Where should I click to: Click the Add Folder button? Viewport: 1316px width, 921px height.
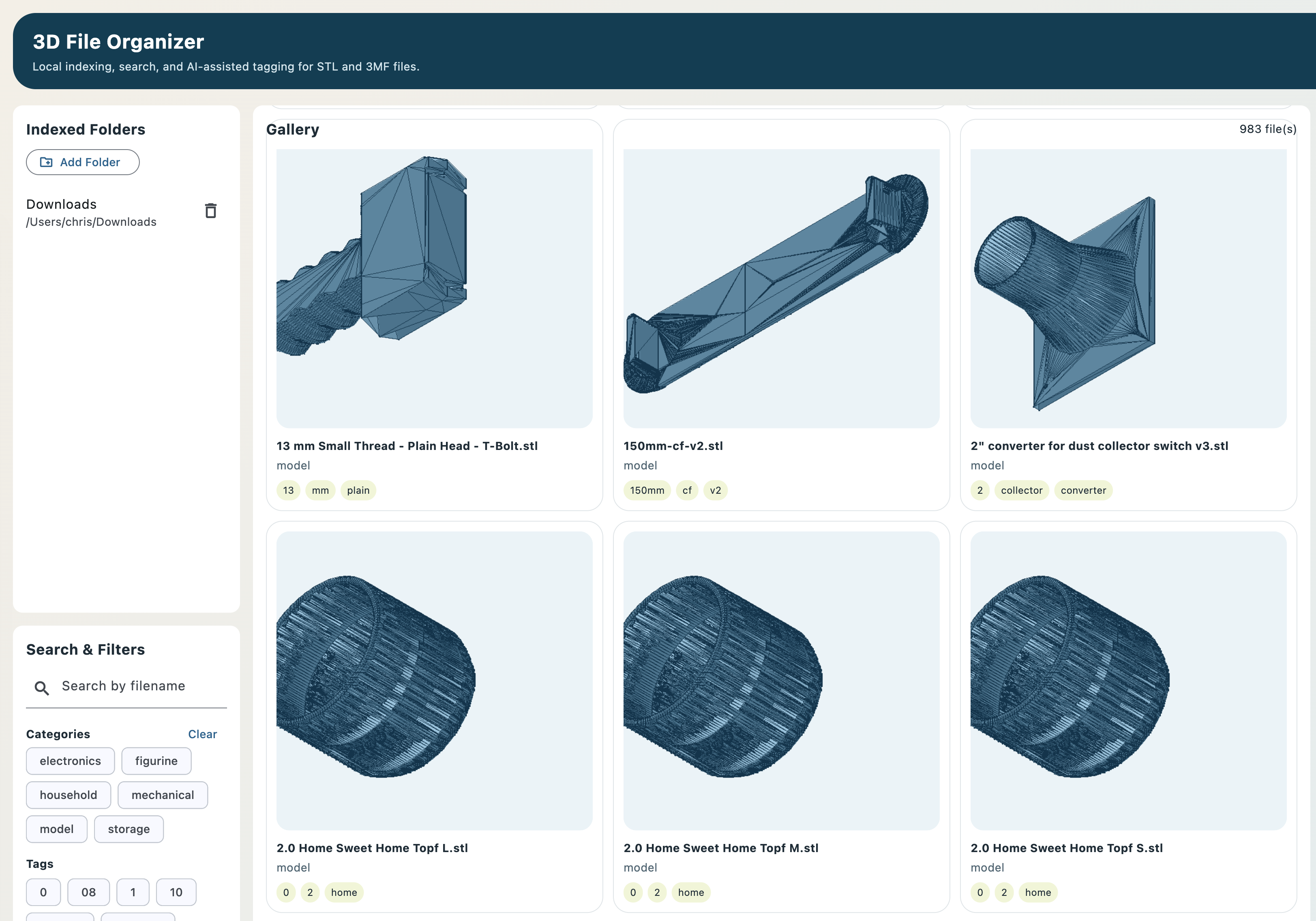point(82,162)
